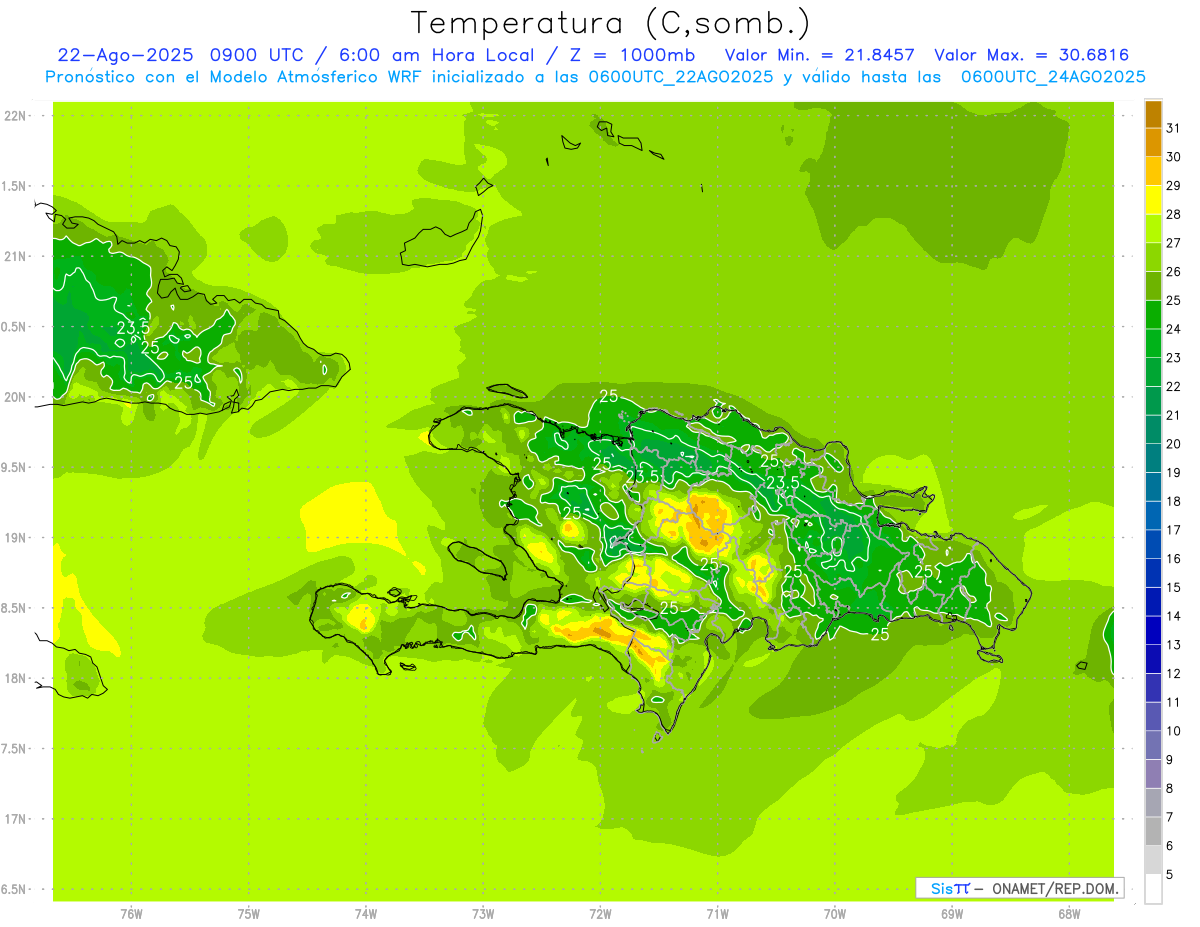Viewport: 1200px width, 927px height.
Task: Click the '20N' latitude axis label
Action: click(x=15, y=397)
